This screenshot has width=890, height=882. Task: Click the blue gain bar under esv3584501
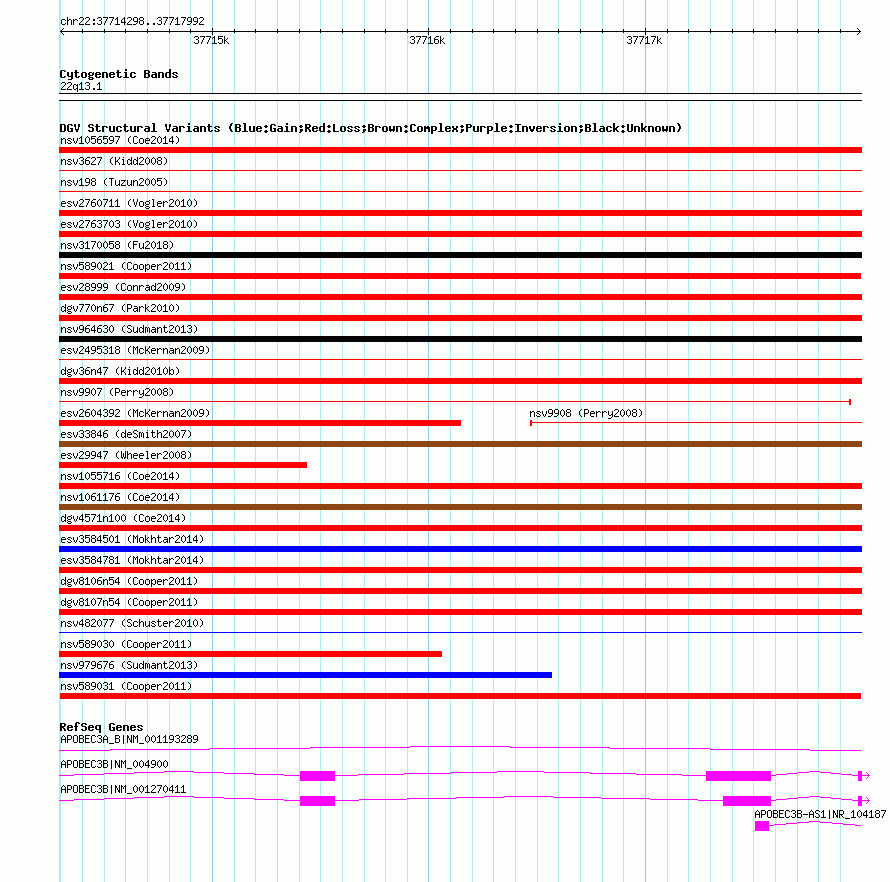[460, 549]
